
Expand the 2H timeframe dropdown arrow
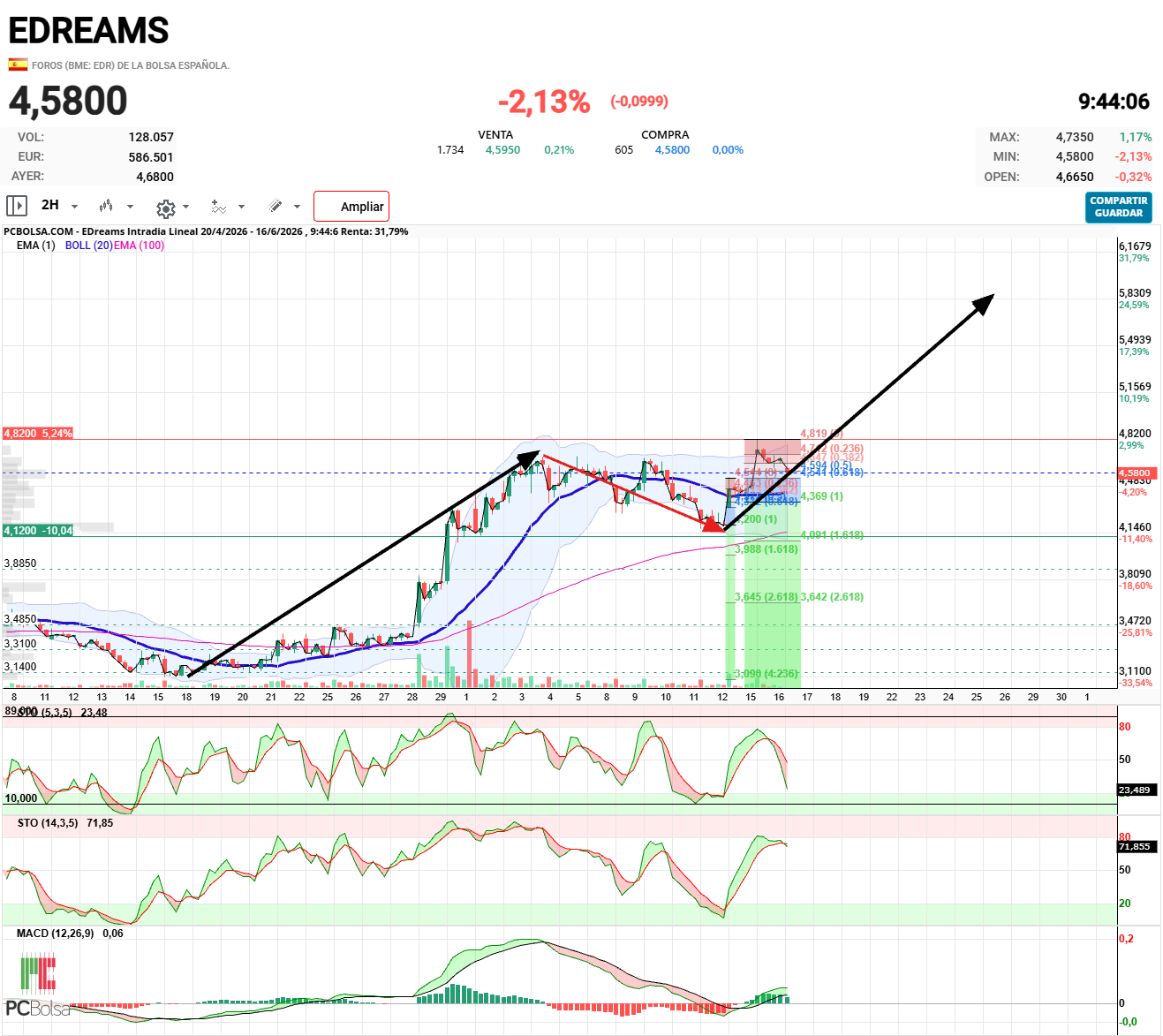click(x=74, y=207)
